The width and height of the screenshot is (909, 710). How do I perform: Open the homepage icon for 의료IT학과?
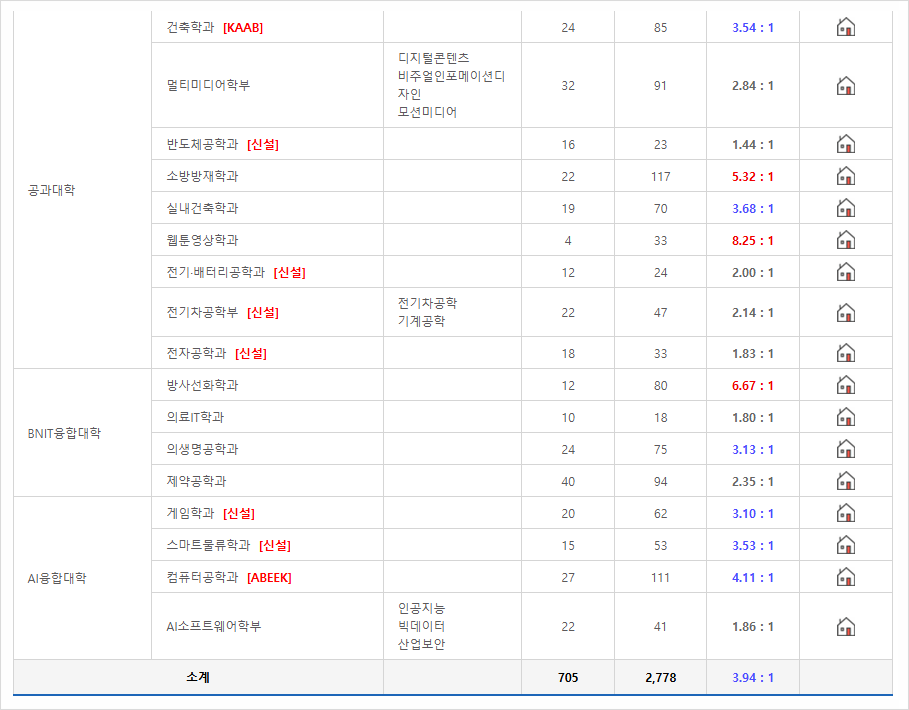(846, 417)
